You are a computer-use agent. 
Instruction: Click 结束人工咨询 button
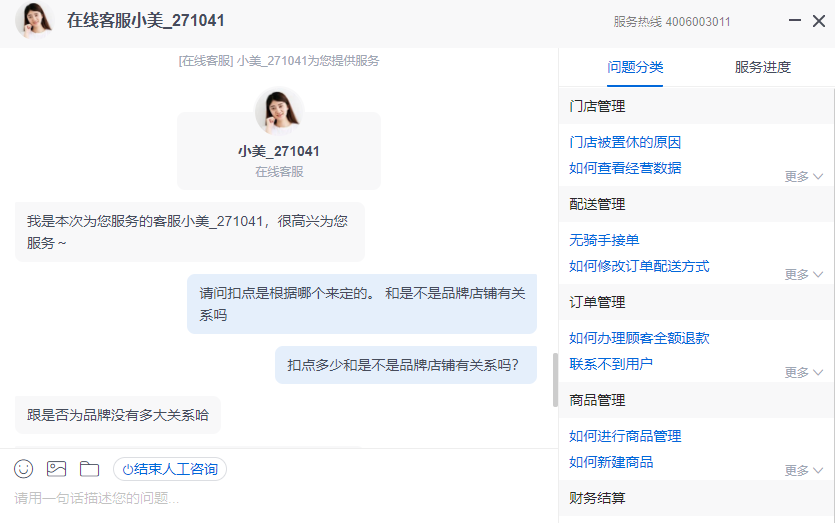(170, 469)
